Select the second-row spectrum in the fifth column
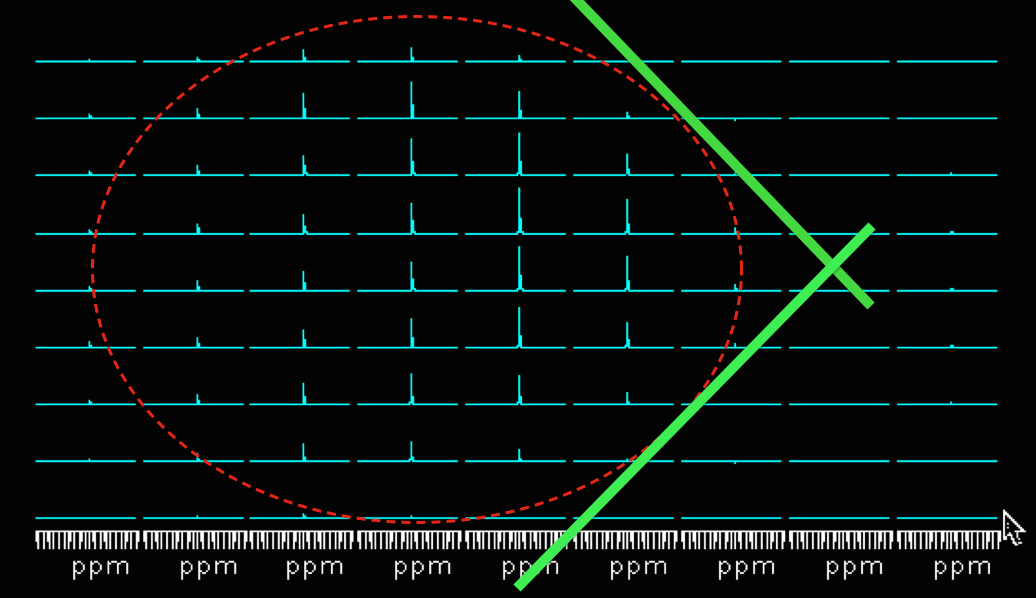 pos(518,110)
